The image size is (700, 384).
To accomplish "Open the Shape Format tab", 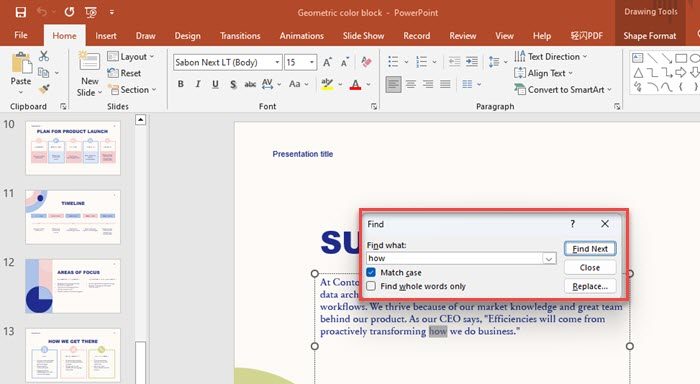I will click(650, 36).
